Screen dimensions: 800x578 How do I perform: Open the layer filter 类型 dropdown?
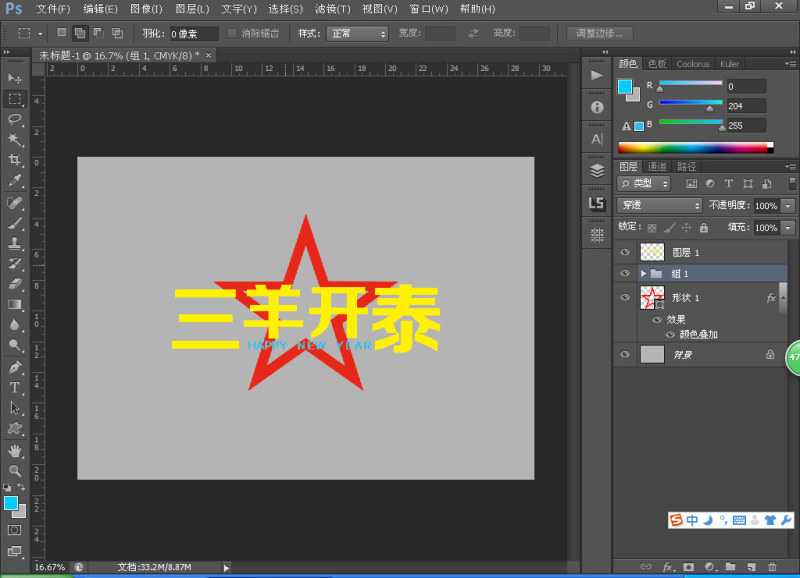tap(644, 184)
